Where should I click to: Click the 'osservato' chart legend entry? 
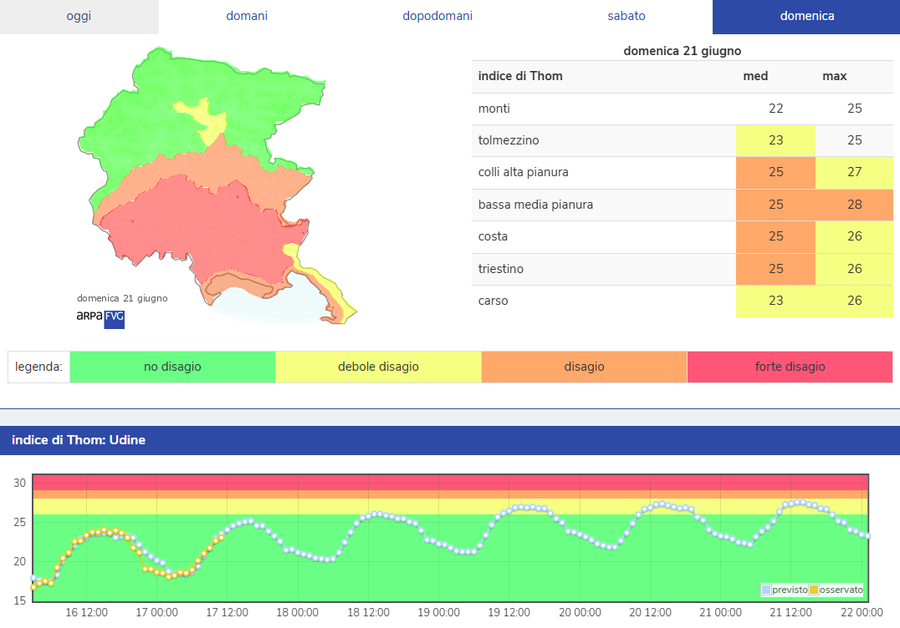836,590
